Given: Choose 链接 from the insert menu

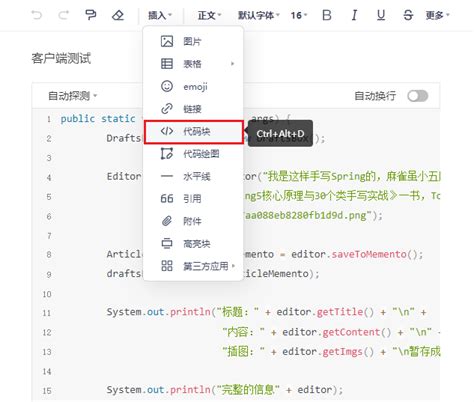Looking at the screenshot, I should [x=193, y=109].
